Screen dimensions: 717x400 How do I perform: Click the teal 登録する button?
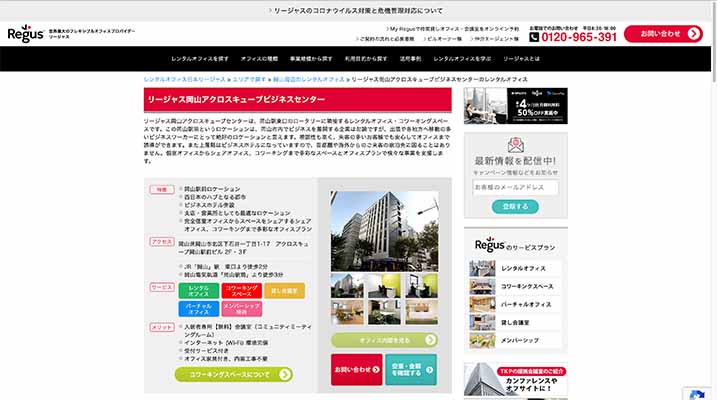(x=515, y=207)
